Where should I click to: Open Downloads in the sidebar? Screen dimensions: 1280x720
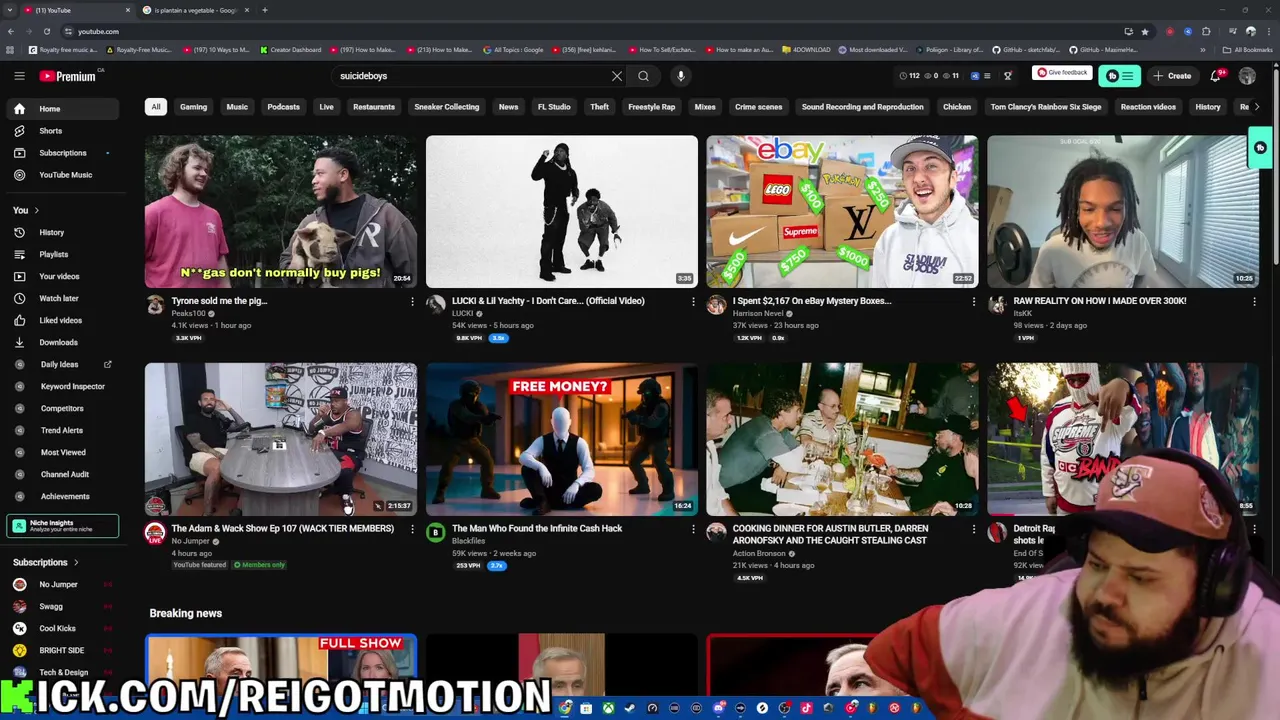[62, 343]
